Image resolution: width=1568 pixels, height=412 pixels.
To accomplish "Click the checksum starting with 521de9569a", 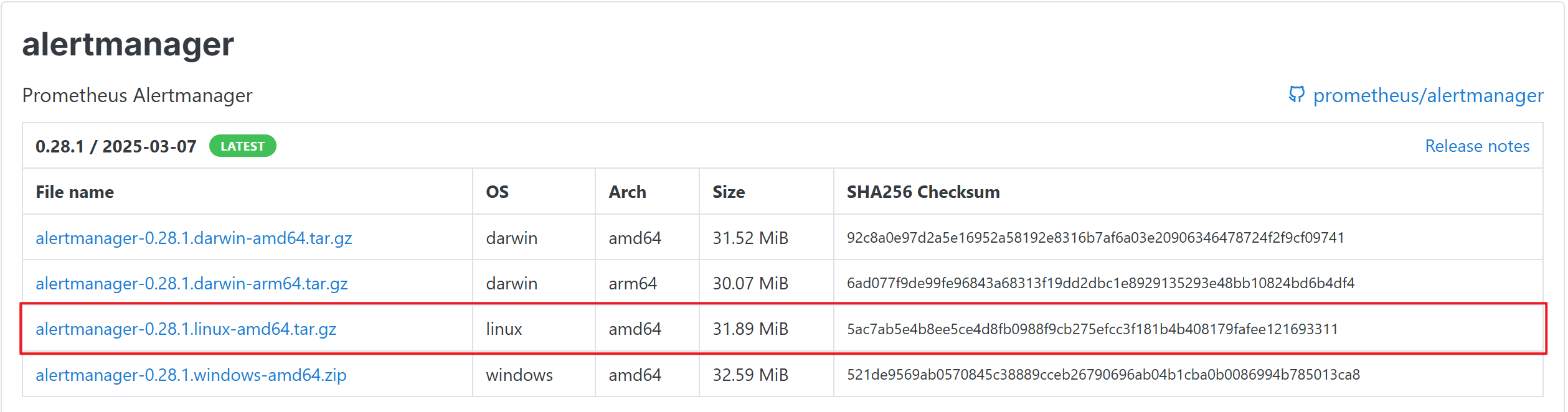I will 1103,375.
